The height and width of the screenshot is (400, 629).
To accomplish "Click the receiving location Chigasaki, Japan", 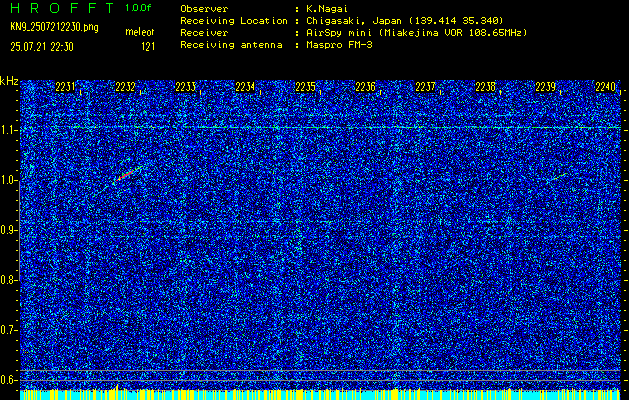I will coord(405,21).
